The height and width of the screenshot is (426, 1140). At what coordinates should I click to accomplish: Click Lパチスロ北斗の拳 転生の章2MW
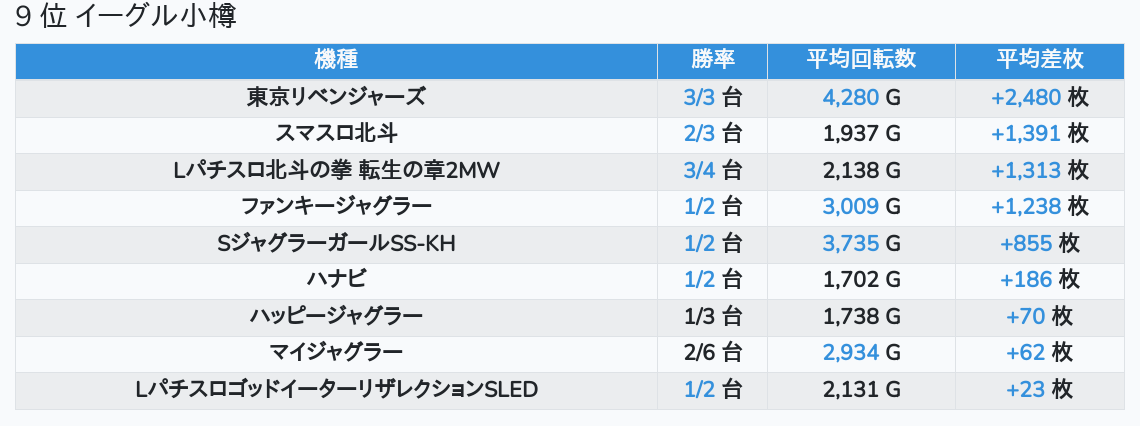tap(336, 170)
